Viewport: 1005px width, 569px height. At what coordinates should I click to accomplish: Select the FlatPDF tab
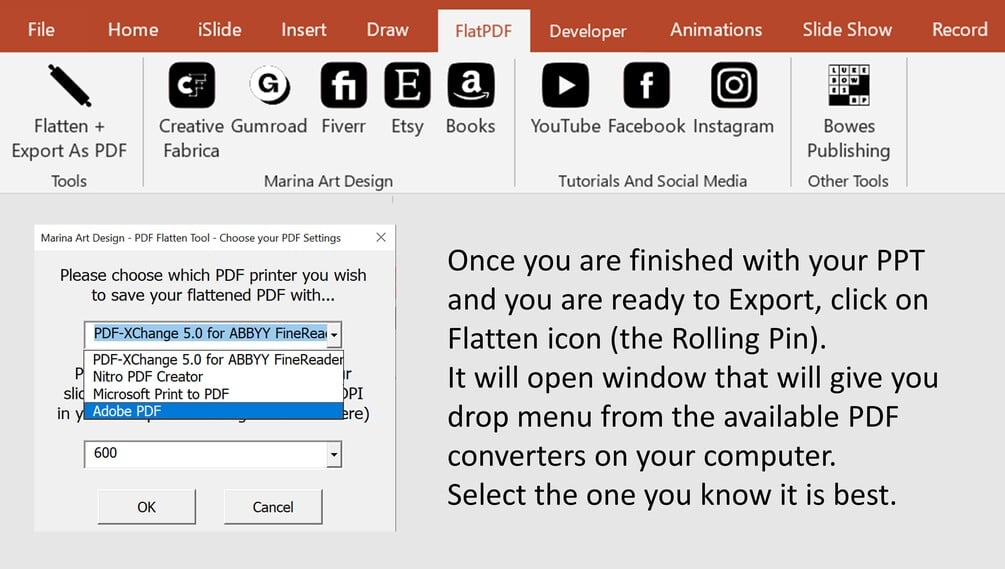tap(483, 31)
